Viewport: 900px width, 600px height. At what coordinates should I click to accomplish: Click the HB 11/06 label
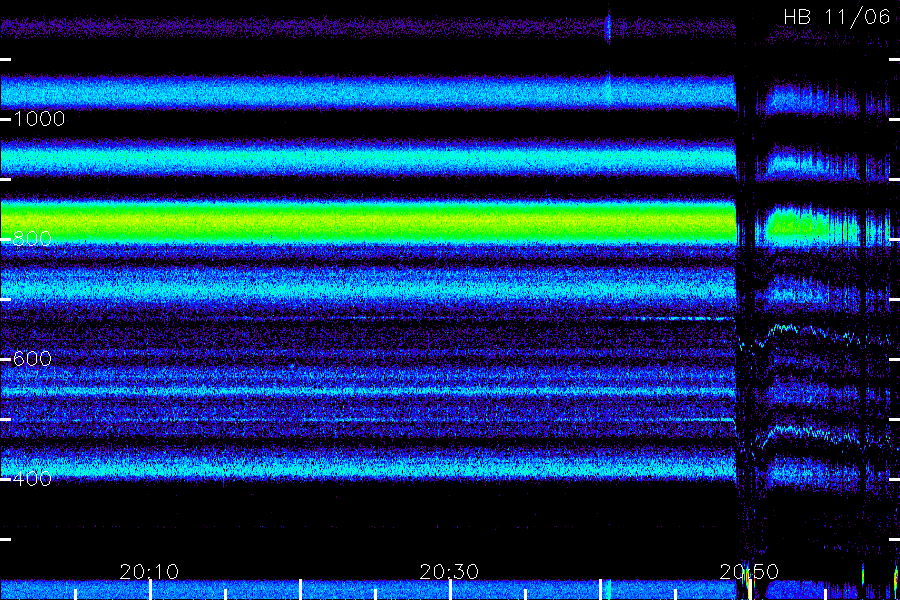click(x=836, y=17)
